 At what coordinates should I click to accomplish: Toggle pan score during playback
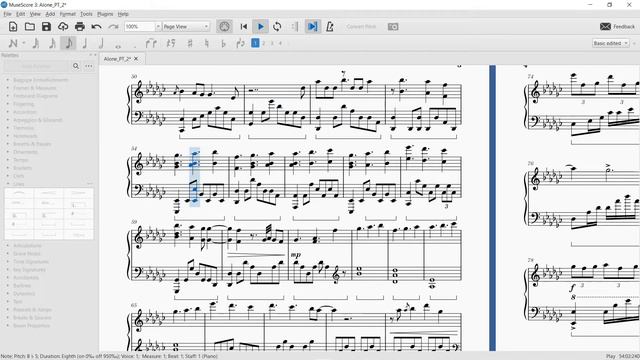pos(312,27)
